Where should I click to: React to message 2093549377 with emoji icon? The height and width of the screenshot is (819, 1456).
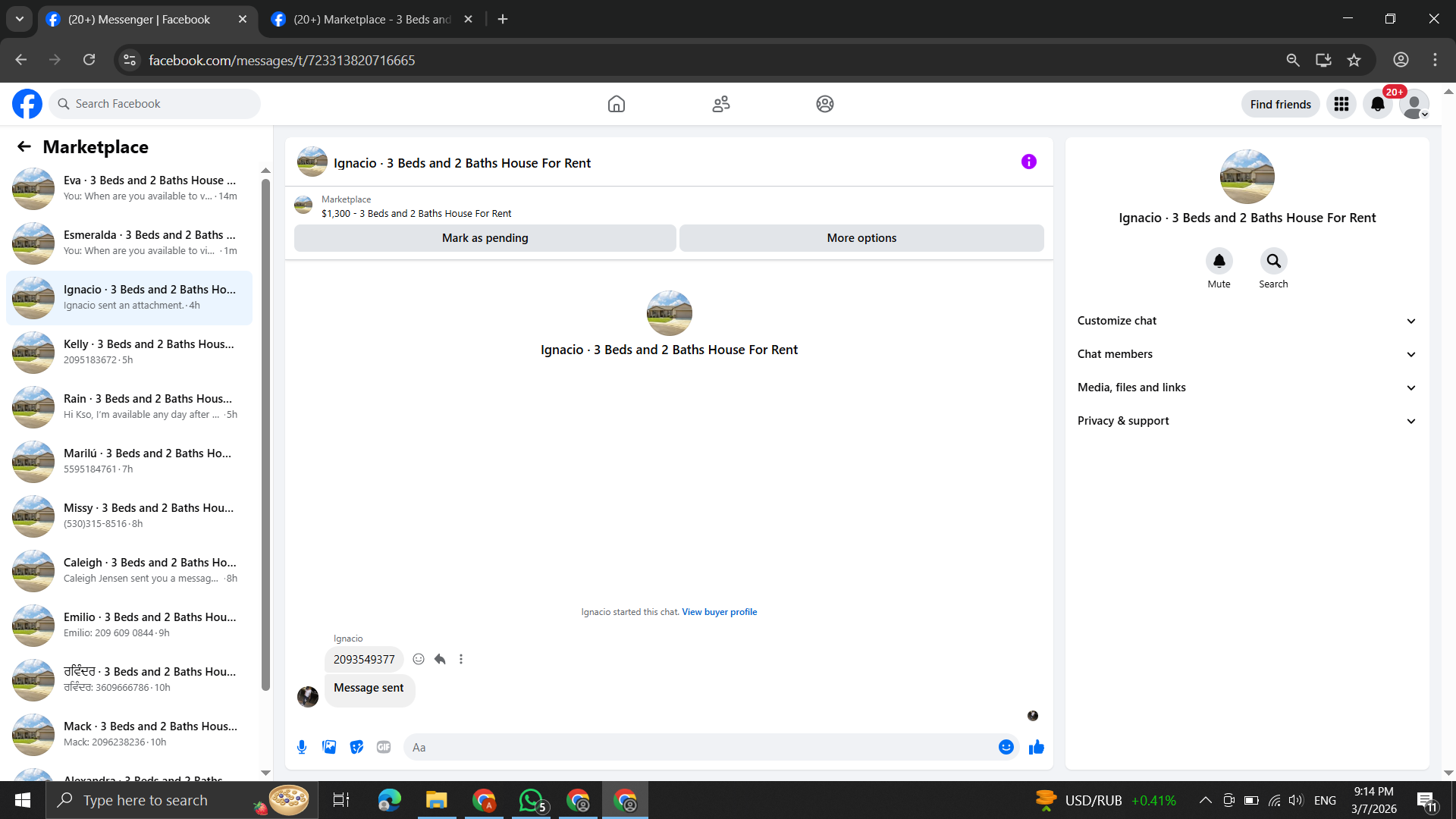pyautogui.click(x=419, y=659)
